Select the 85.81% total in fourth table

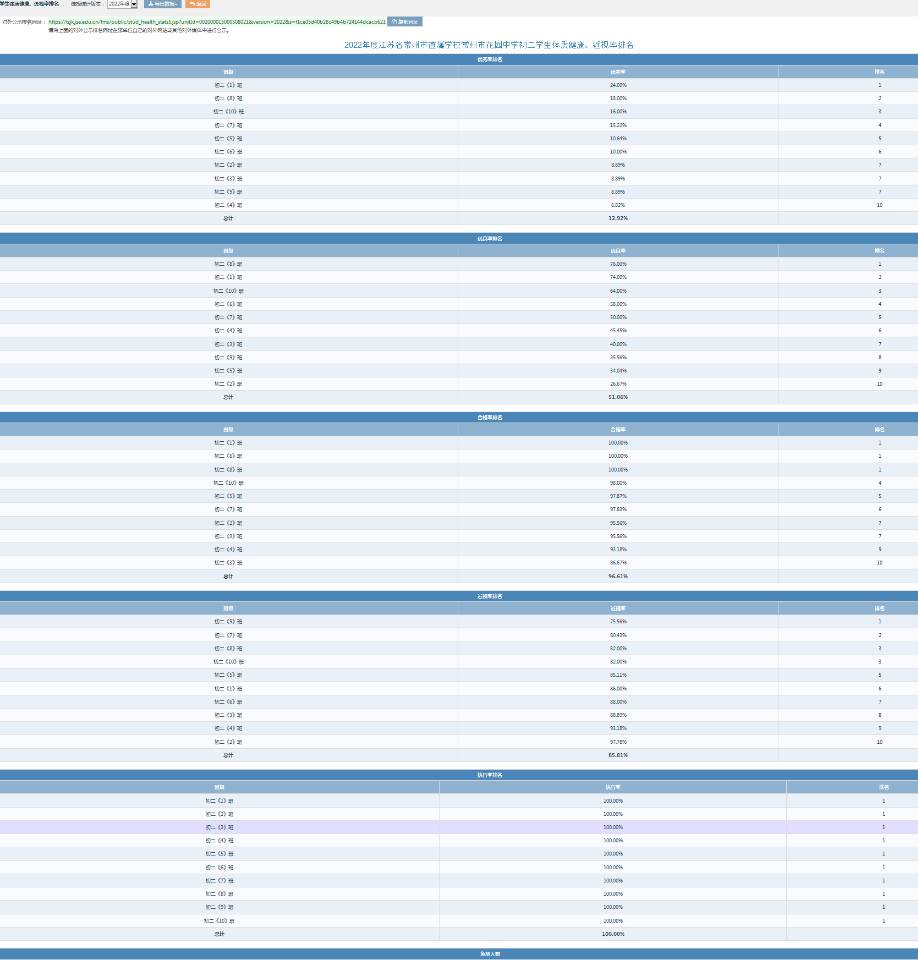(x=618, y=755)
